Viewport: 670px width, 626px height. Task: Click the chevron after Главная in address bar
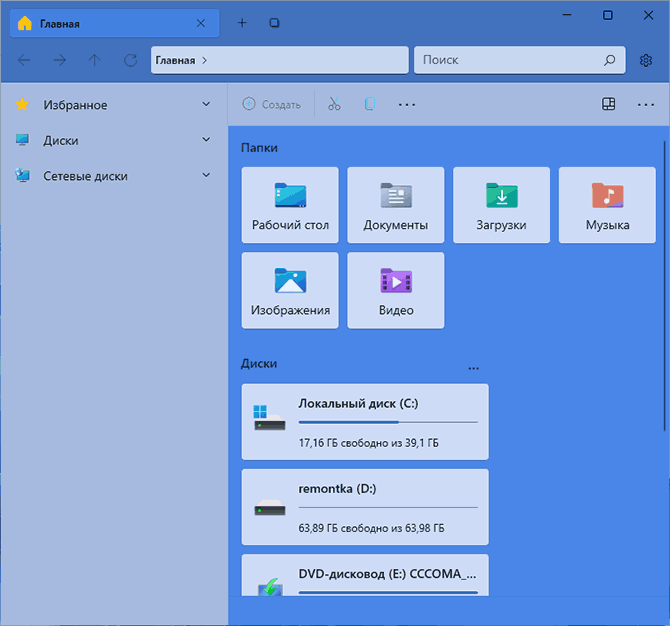[x=205, y=60]
